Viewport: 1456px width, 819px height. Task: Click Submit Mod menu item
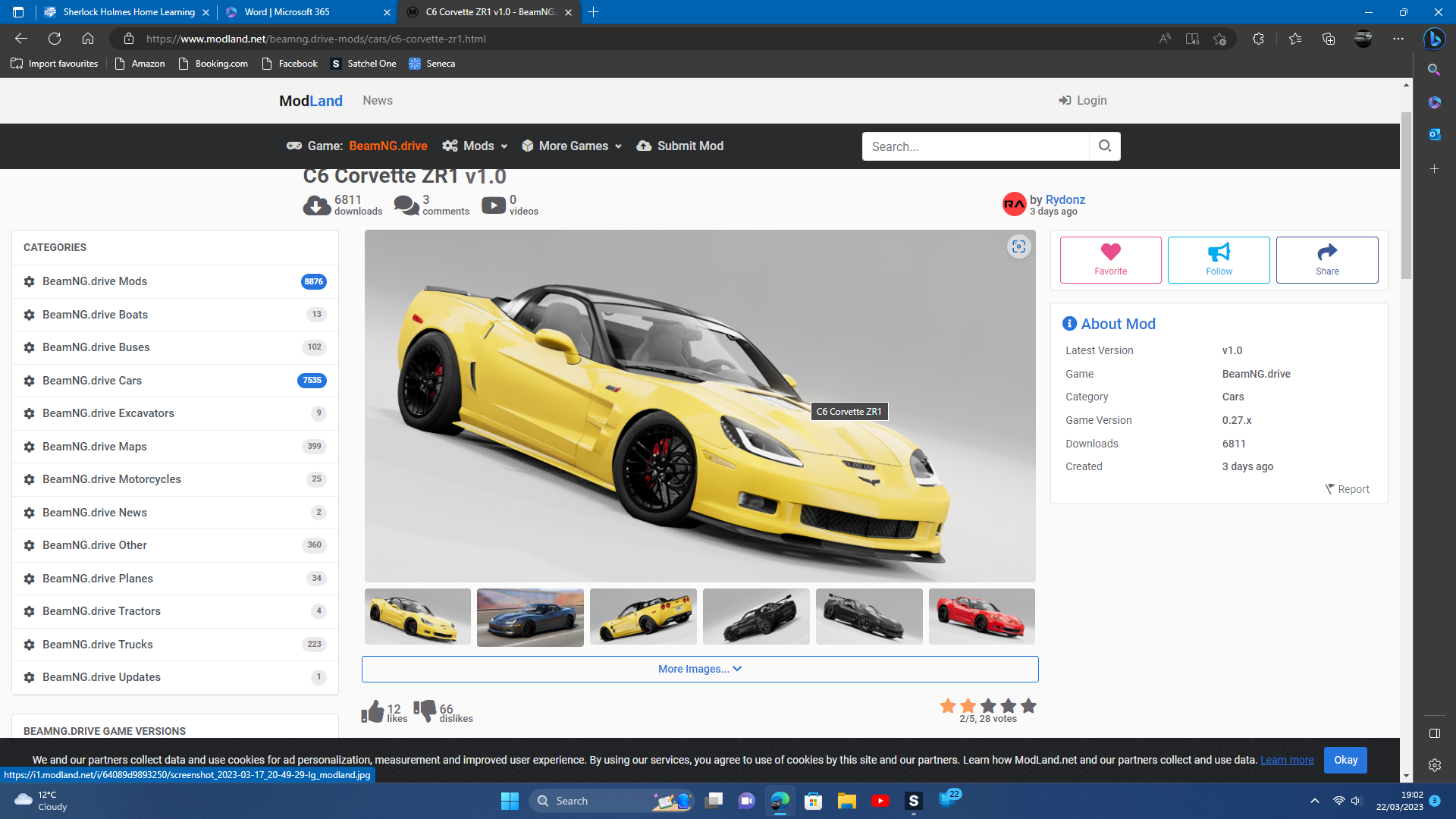[680, 146]
